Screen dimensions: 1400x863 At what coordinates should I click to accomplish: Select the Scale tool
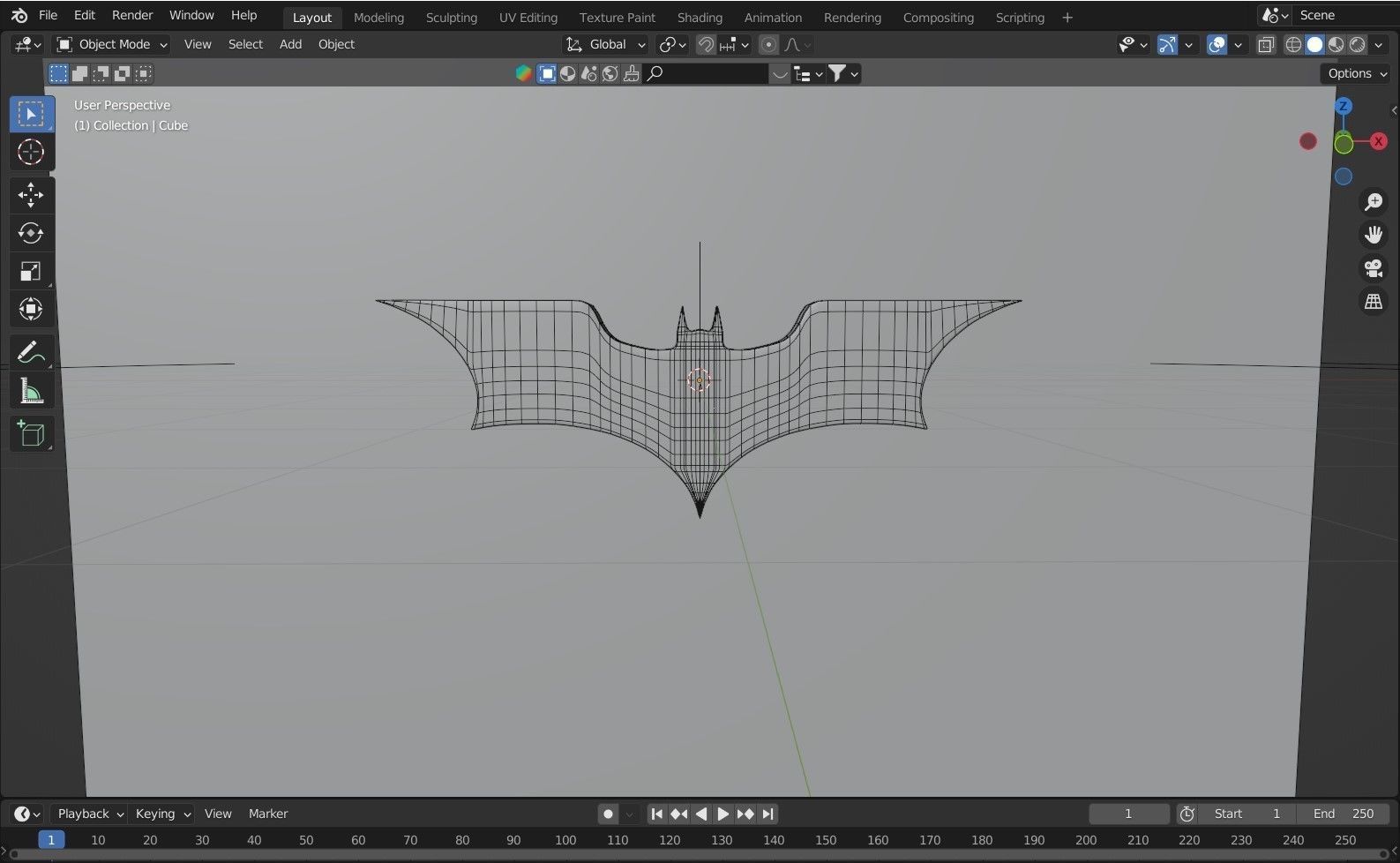[32, 271]
